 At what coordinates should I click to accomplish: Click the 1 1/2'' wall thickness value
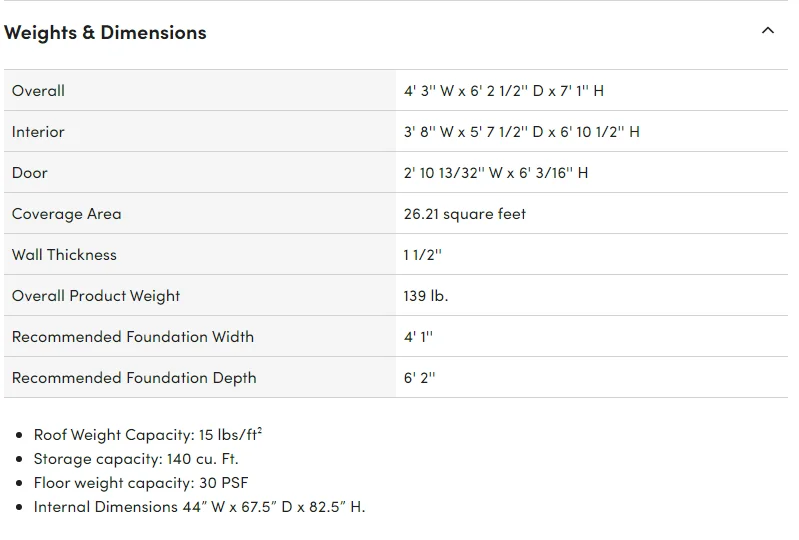point(422,254)
